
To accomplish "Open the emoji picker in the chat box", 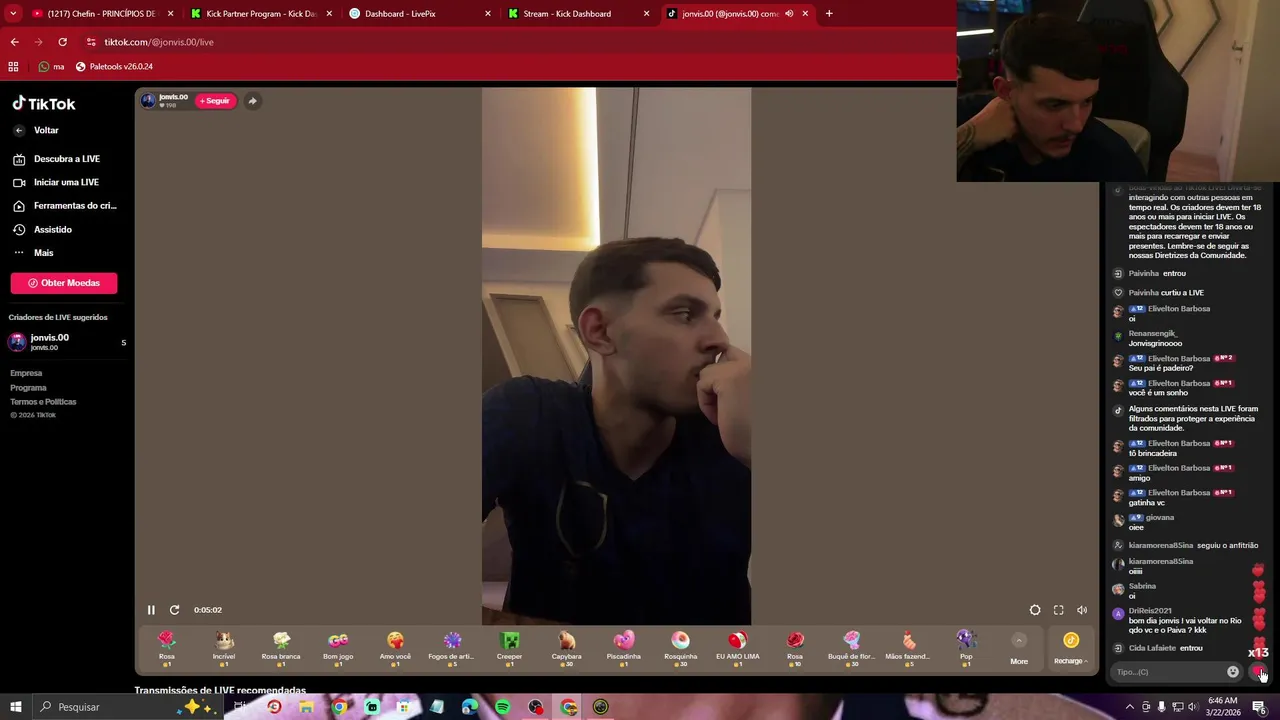I will (x=1233, y=672).
